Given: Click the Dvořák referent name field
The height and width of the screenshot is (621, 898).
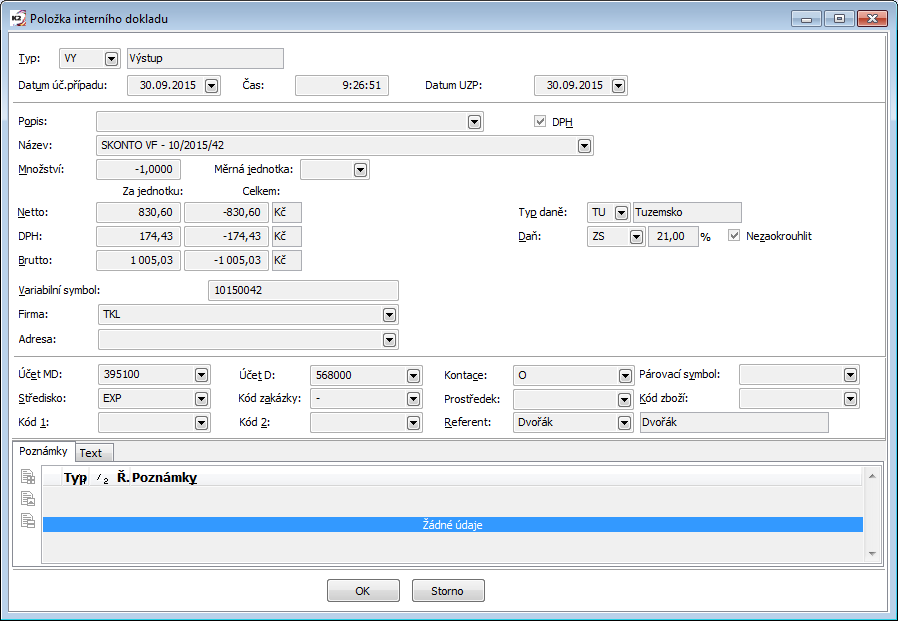Looking at the screenshot, I should click(734, 422).
